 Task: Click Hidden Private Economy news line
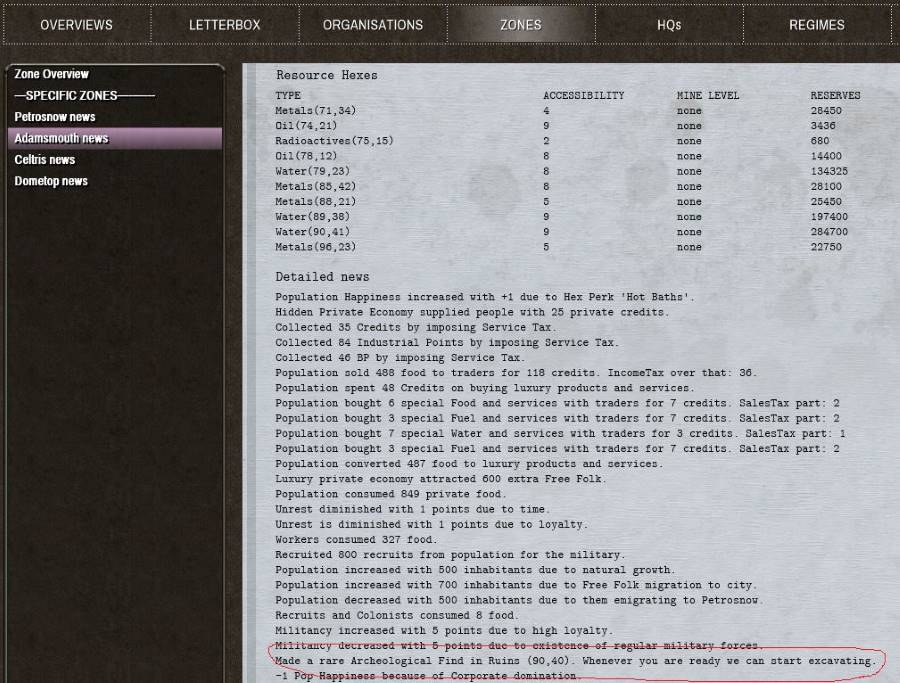point(472,312)
